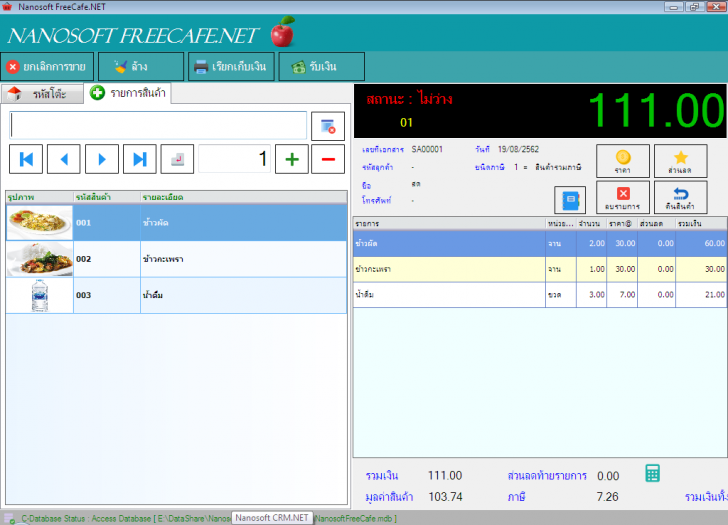Jump to last record arrow
Image resolution: width=728 pixels, height=525 pixels.
[140, 159]
